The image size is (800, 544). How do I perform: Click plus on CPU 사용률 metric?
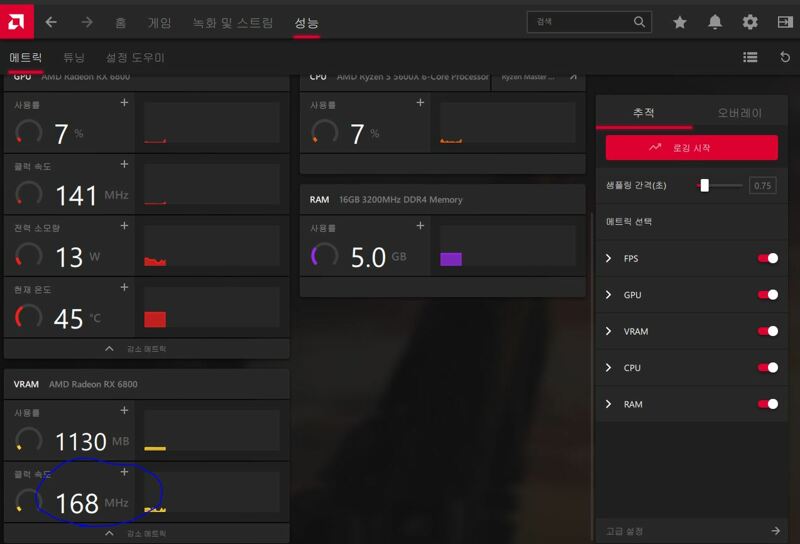tap(420, 103)
